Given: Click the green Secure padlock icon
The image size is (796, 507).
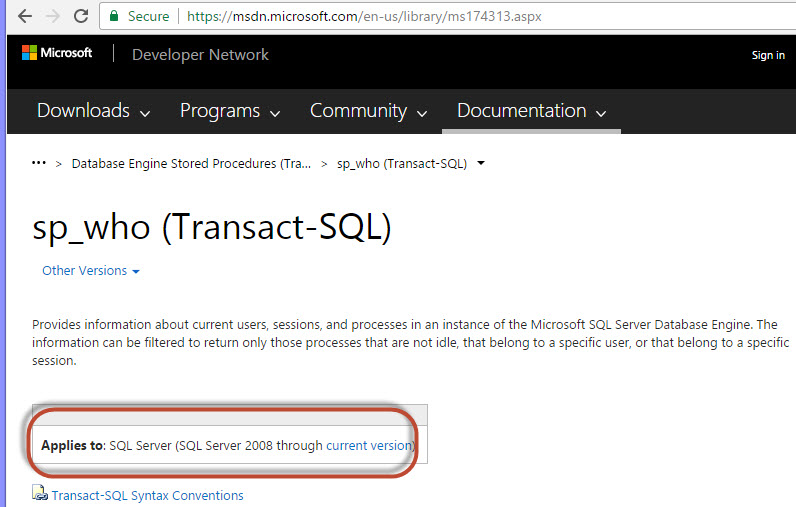Looking at the screenshot, I should (x=114, y=17).
